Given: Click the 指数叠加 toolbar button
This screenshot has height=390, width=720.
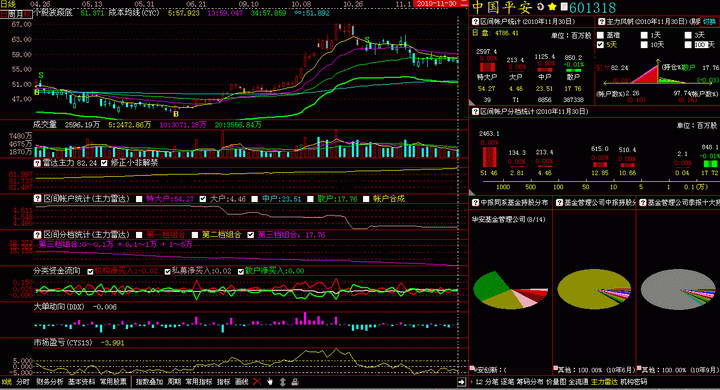Looking at the screenshot, I should coord(149,382).
